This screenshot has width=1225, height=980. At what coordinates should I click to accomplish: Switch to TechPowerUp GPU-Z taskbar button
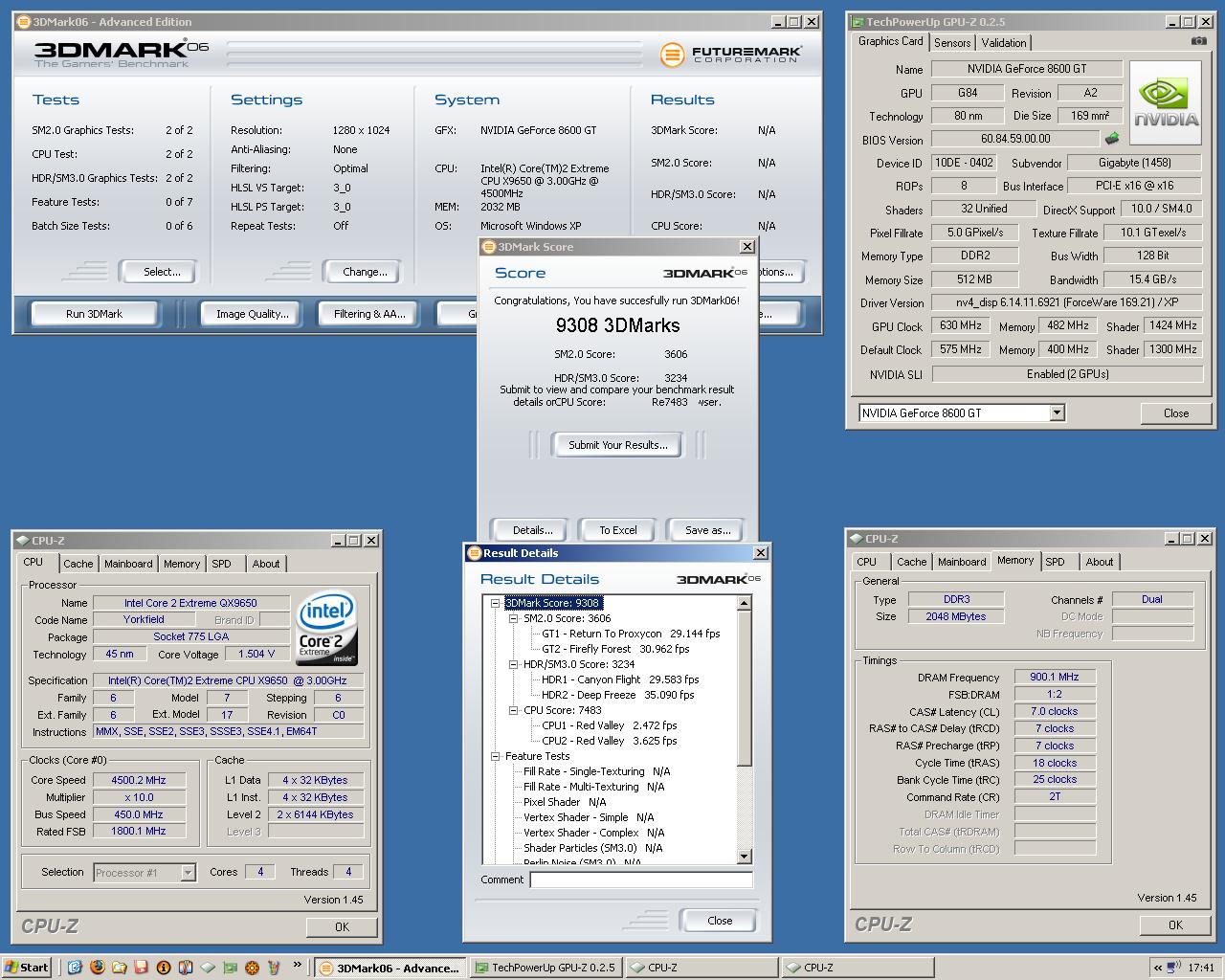coord(546,968)
